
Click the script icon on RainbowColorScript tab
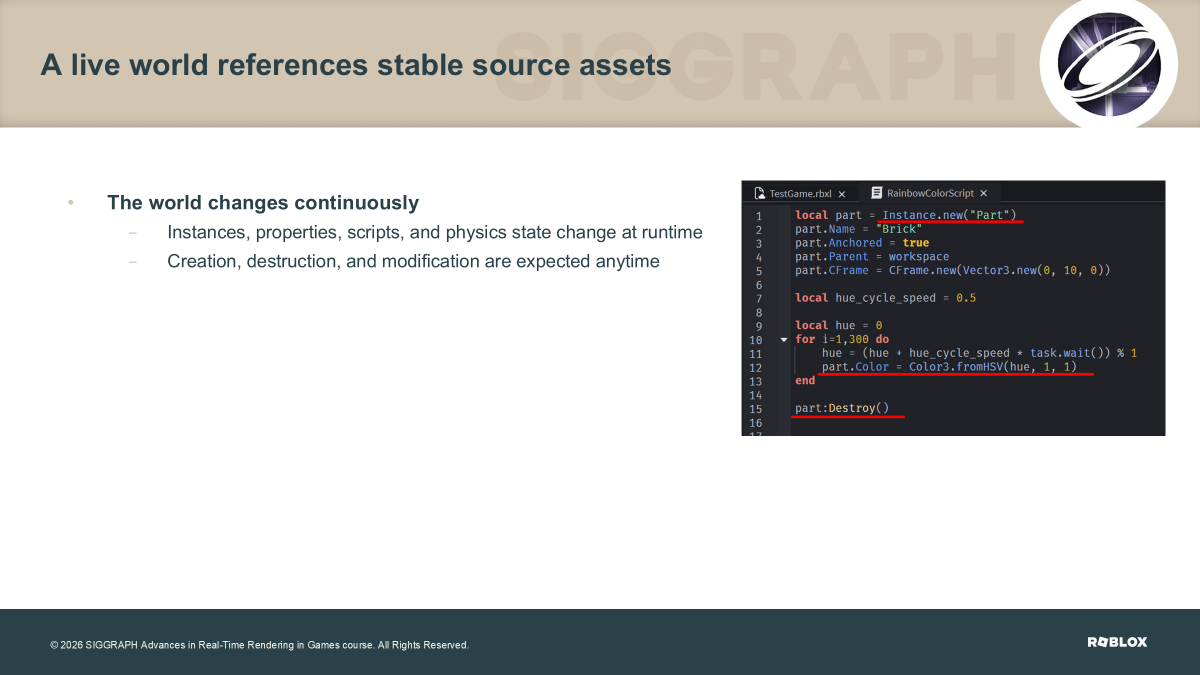(876, 193)
